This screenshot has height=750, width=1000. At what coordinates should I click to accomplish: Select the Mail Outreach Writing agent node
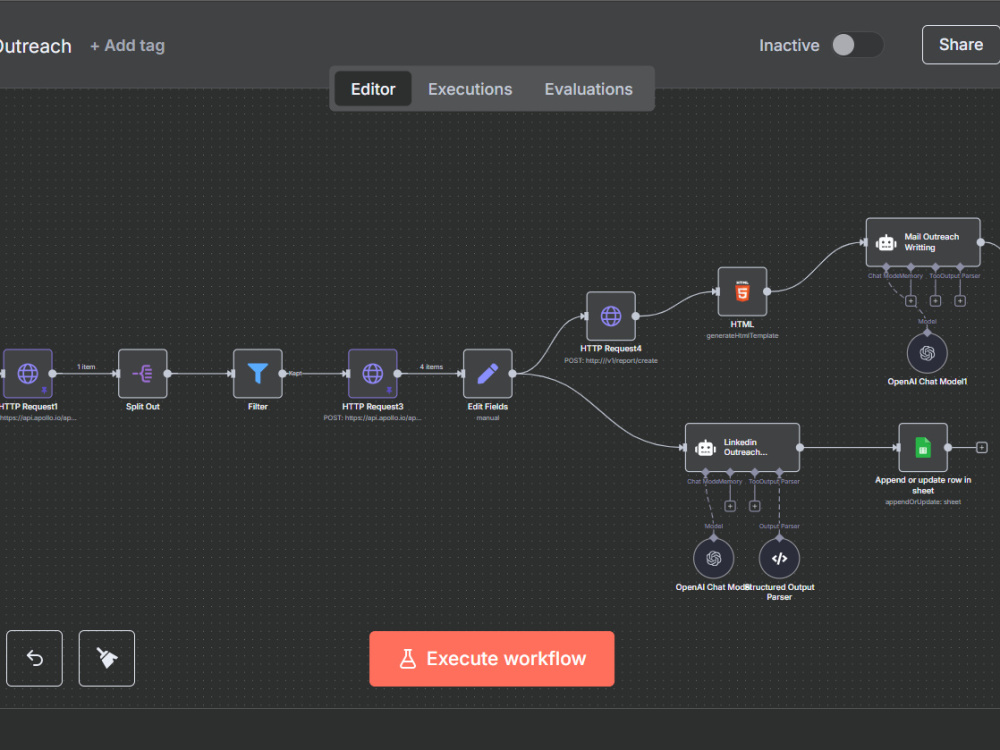tap(923, 242)
